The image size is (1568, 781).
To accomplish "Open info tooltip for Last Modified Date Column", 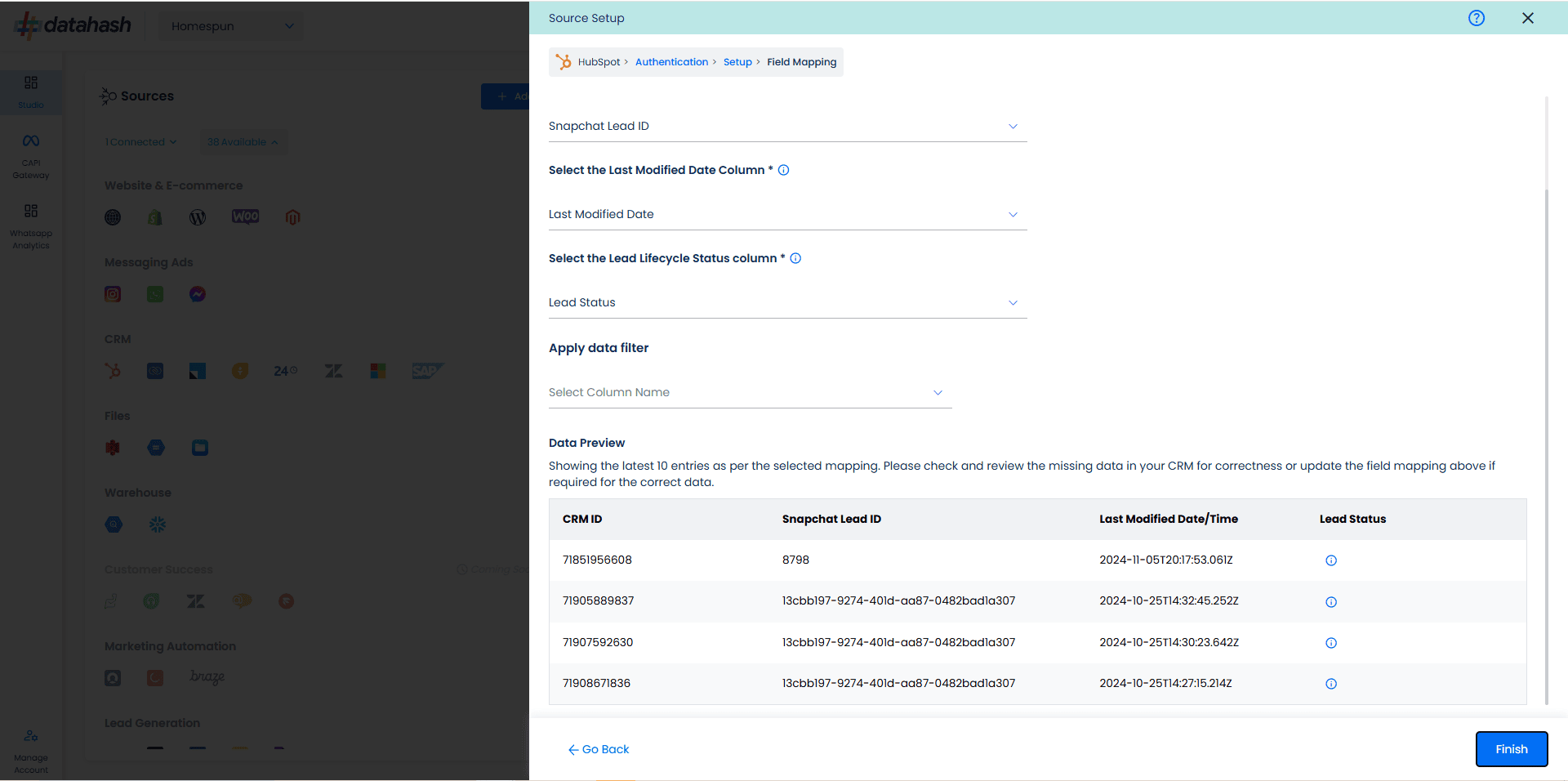I will pyautogui.click(x=783, y=170).
